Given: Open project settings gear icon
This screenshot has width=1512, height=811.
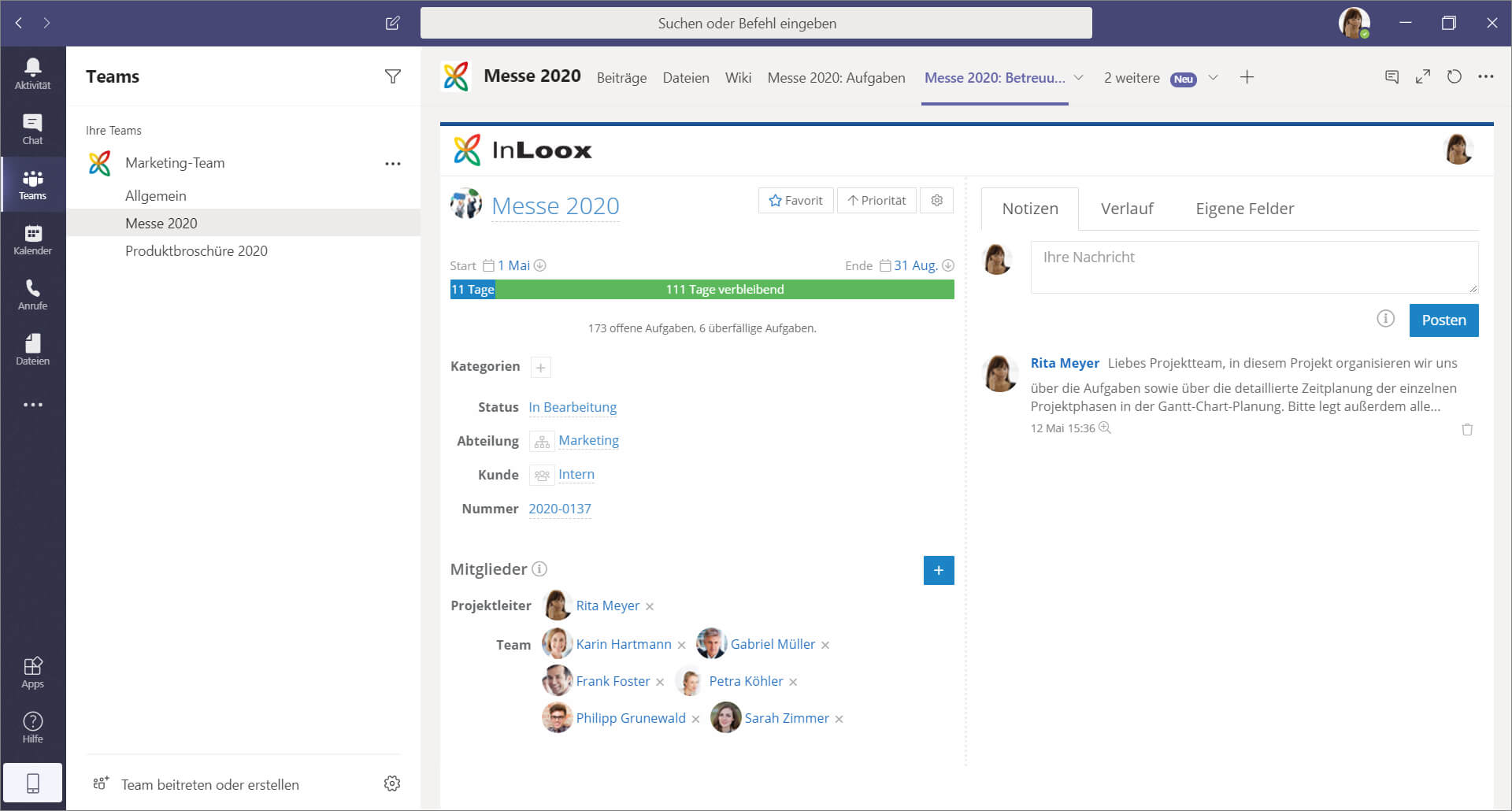Looking at the screenshot, I should pos(936,200).
